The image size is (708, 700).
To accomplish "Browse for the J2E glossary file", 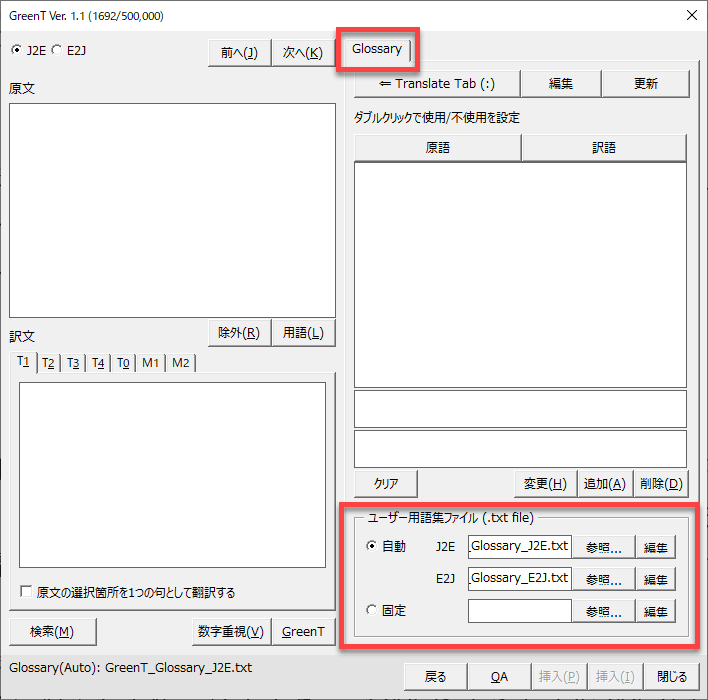I will [603, 548].
